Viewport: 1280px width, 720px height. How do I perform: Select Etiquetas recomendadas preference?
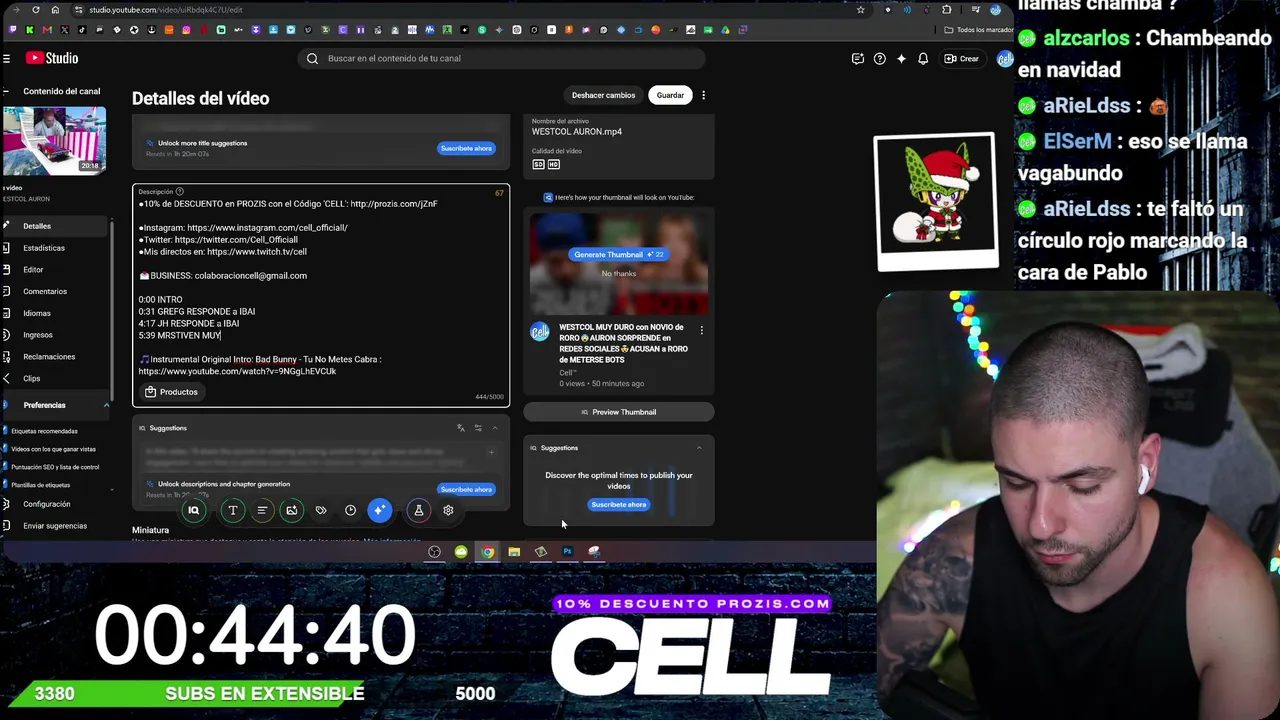[44, 431]
